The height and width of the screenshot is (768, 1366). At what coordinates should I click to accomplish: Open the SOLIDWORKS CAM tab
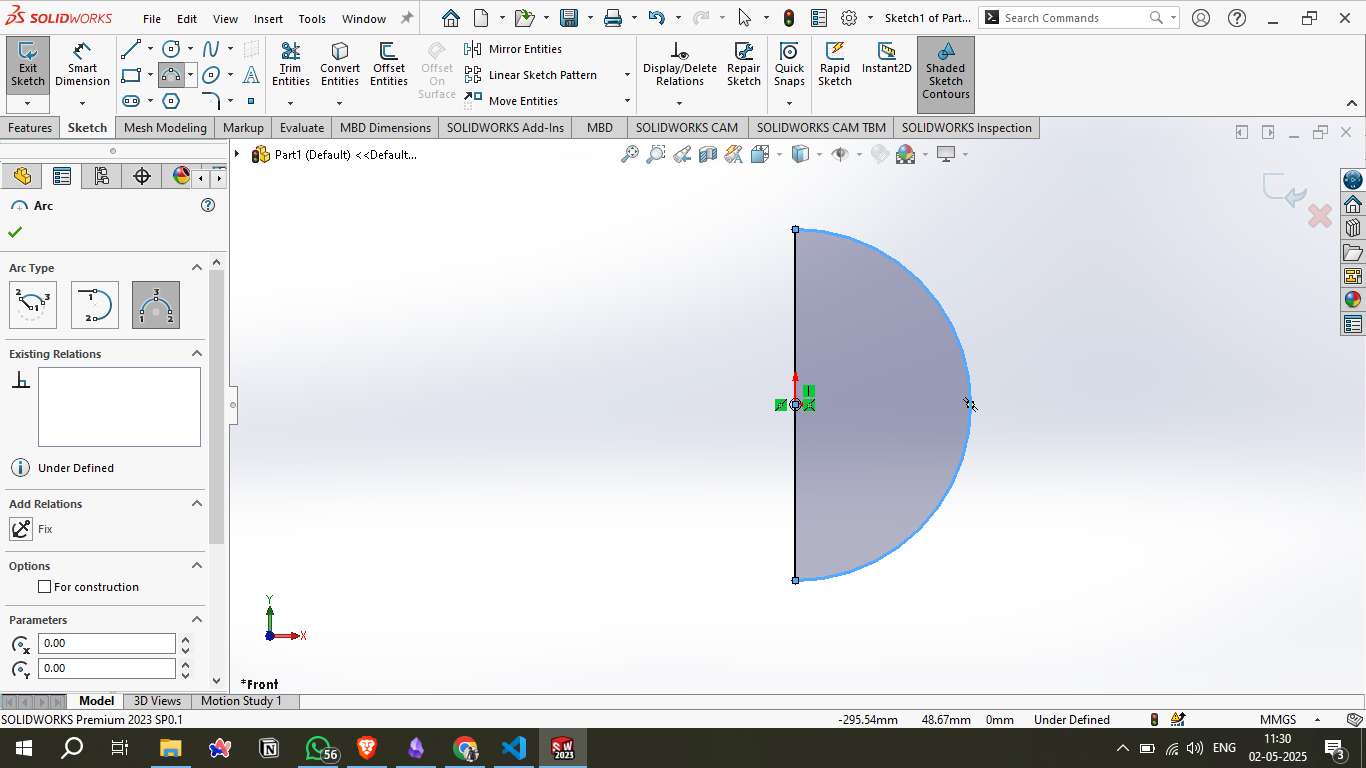pos(687,128)
